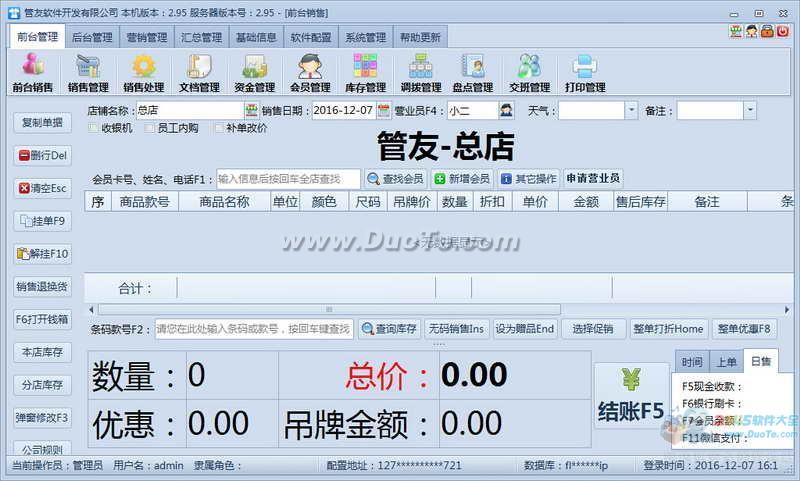Toggle the 补单改价 checkbox

pos(219,128)
